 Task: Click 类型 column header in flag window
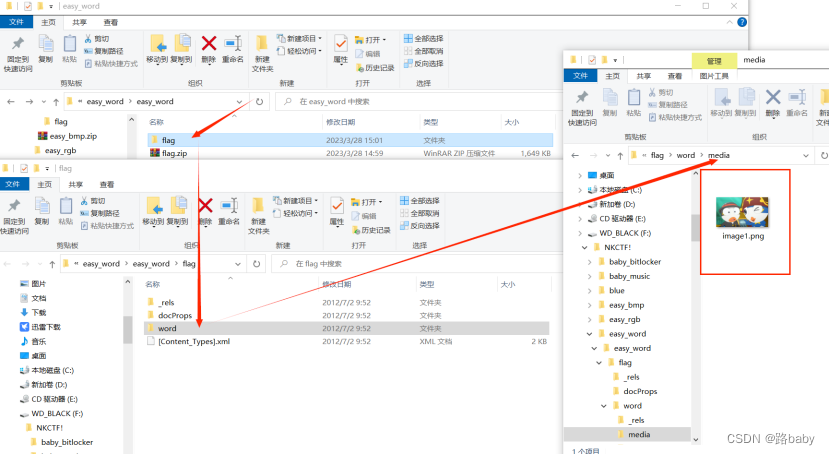click(427, 285)
